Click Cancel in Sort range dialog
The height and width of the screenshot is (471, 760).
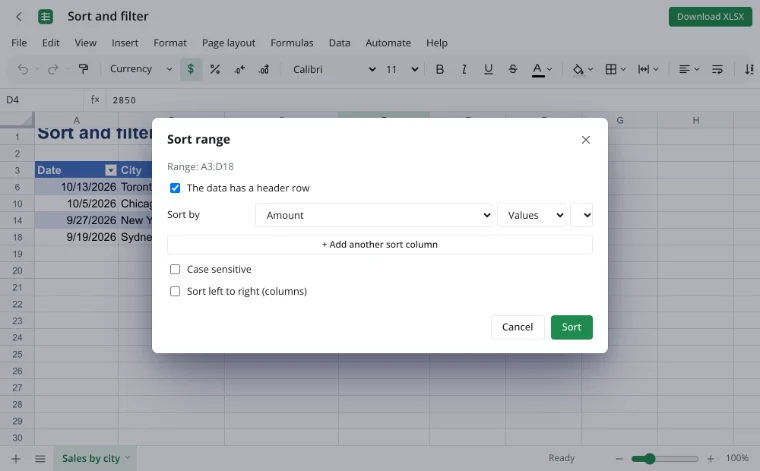518,327
